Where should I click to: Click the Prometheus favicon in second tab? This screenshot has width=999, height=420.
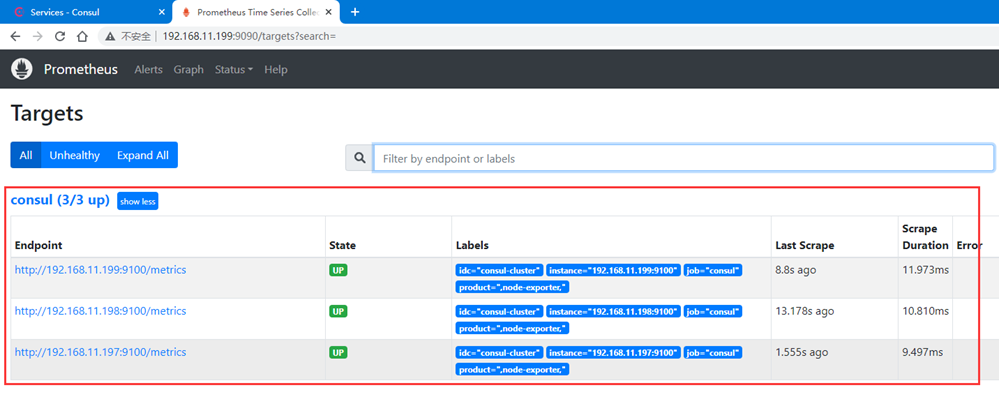click(x=186, y=12)
